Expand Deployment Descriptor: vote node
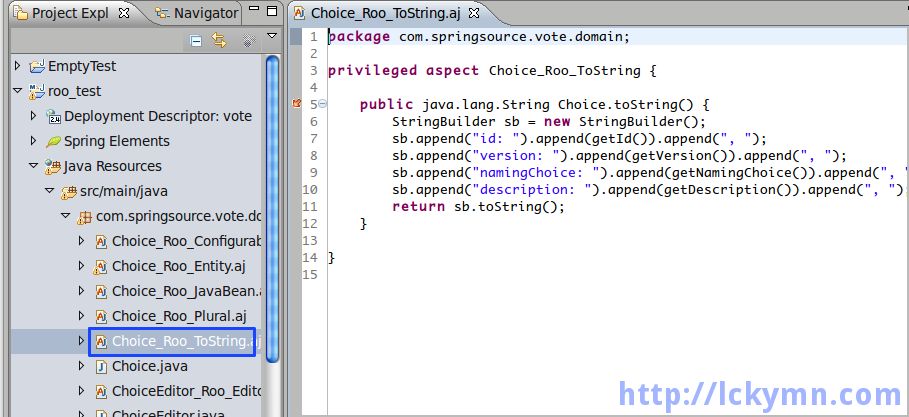Viewport: 909px width, 417px height. [33, 115]
